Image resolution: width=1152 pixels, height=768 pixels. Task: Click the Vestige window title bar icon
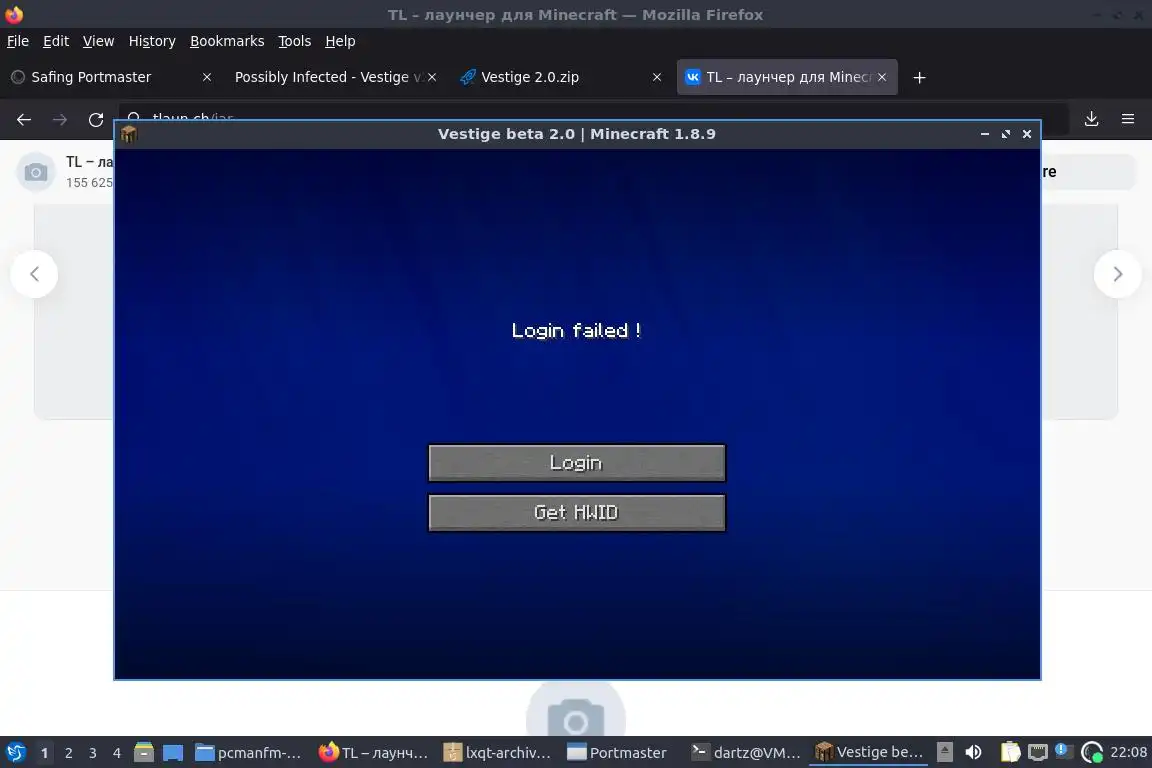tap(129, 134)
